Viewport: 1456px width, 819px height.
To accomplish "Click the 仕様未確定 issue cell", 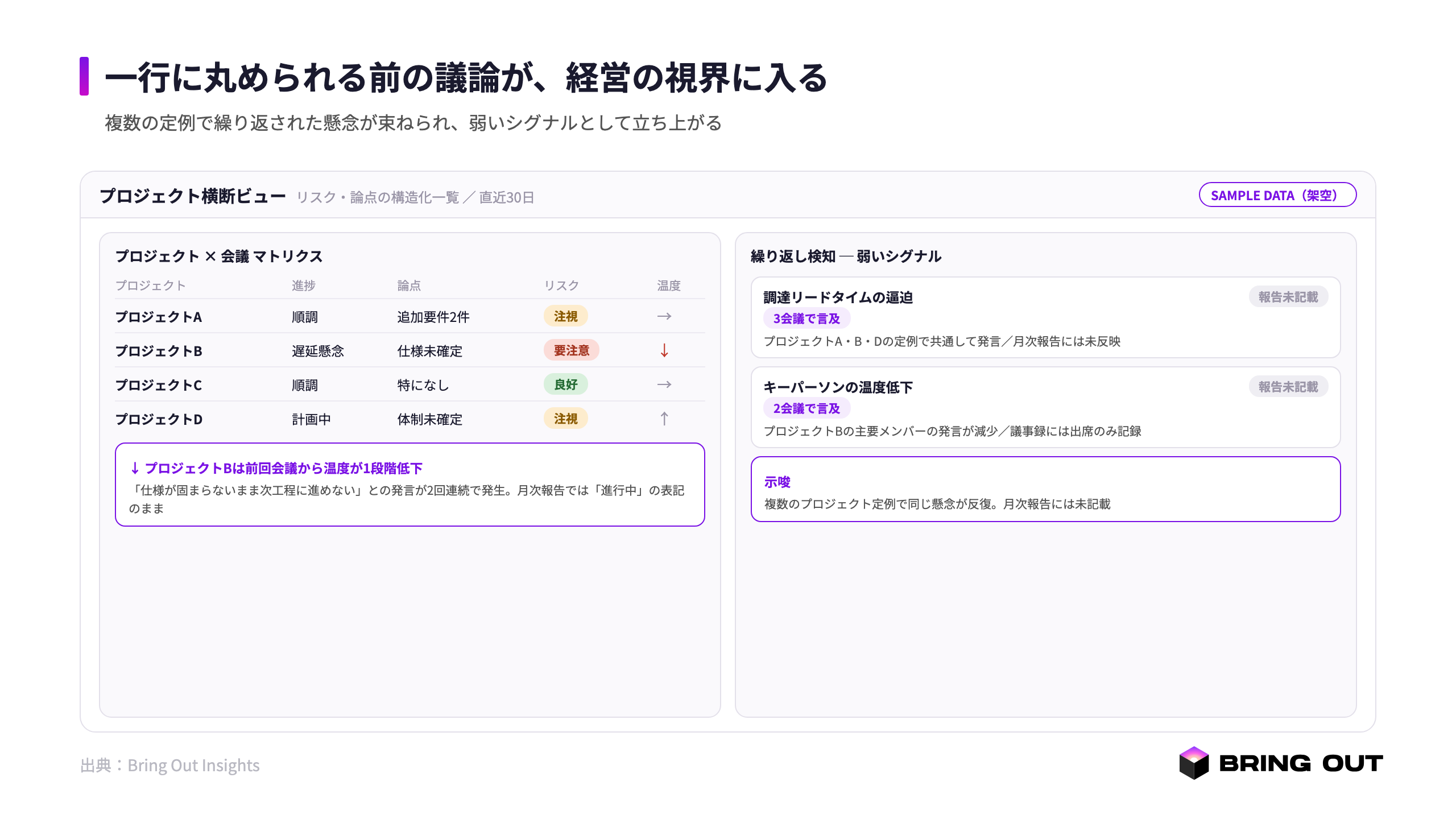I will pyautogui.click(x=429, y=351).
